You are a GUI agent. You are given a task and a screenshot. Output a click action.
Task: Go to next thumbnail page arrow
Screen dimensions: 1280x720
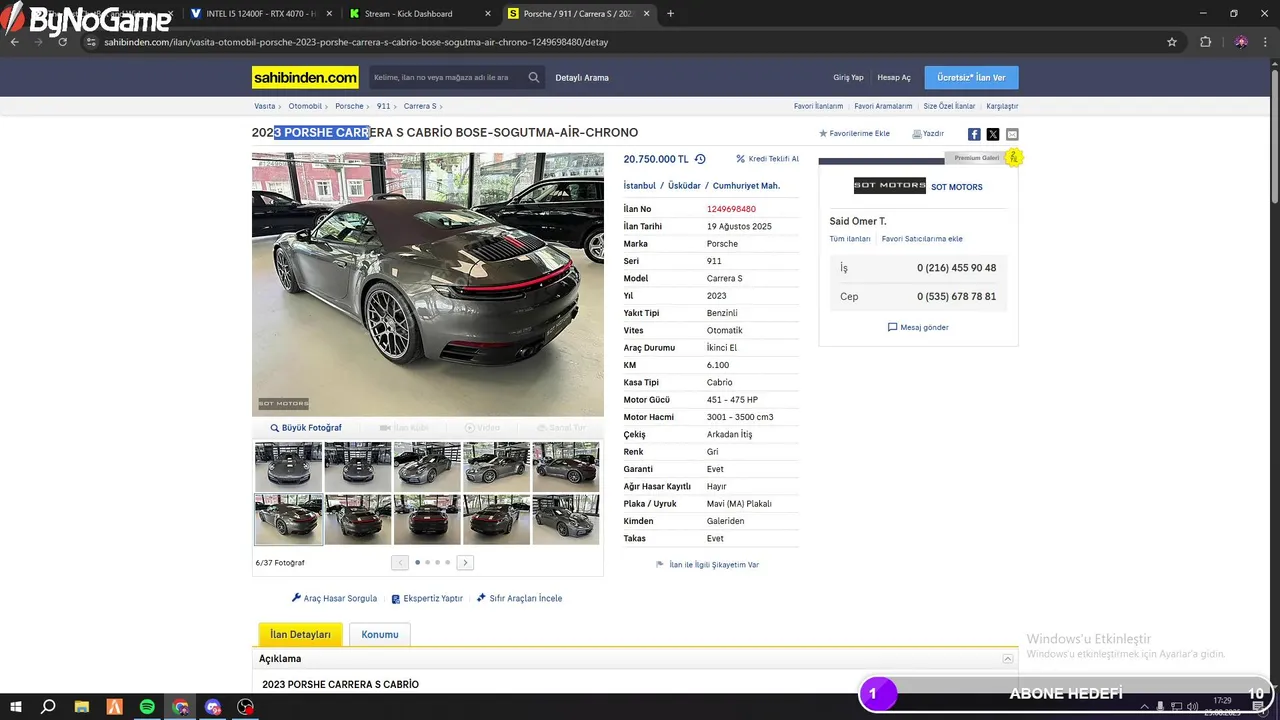point(465,562)
